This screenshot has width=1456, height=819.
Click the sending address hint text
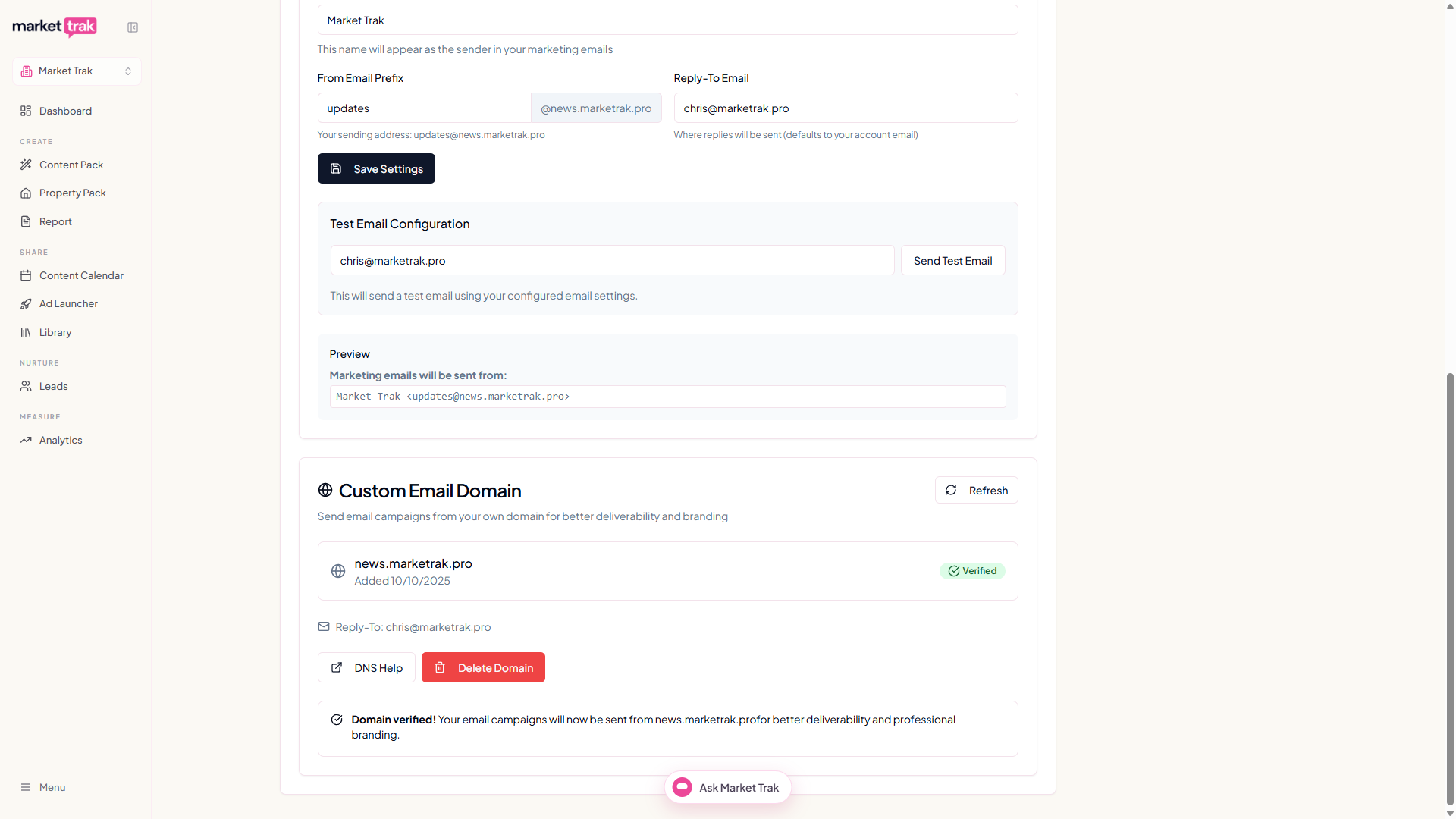pyautogui.click(x=431, y=135)
